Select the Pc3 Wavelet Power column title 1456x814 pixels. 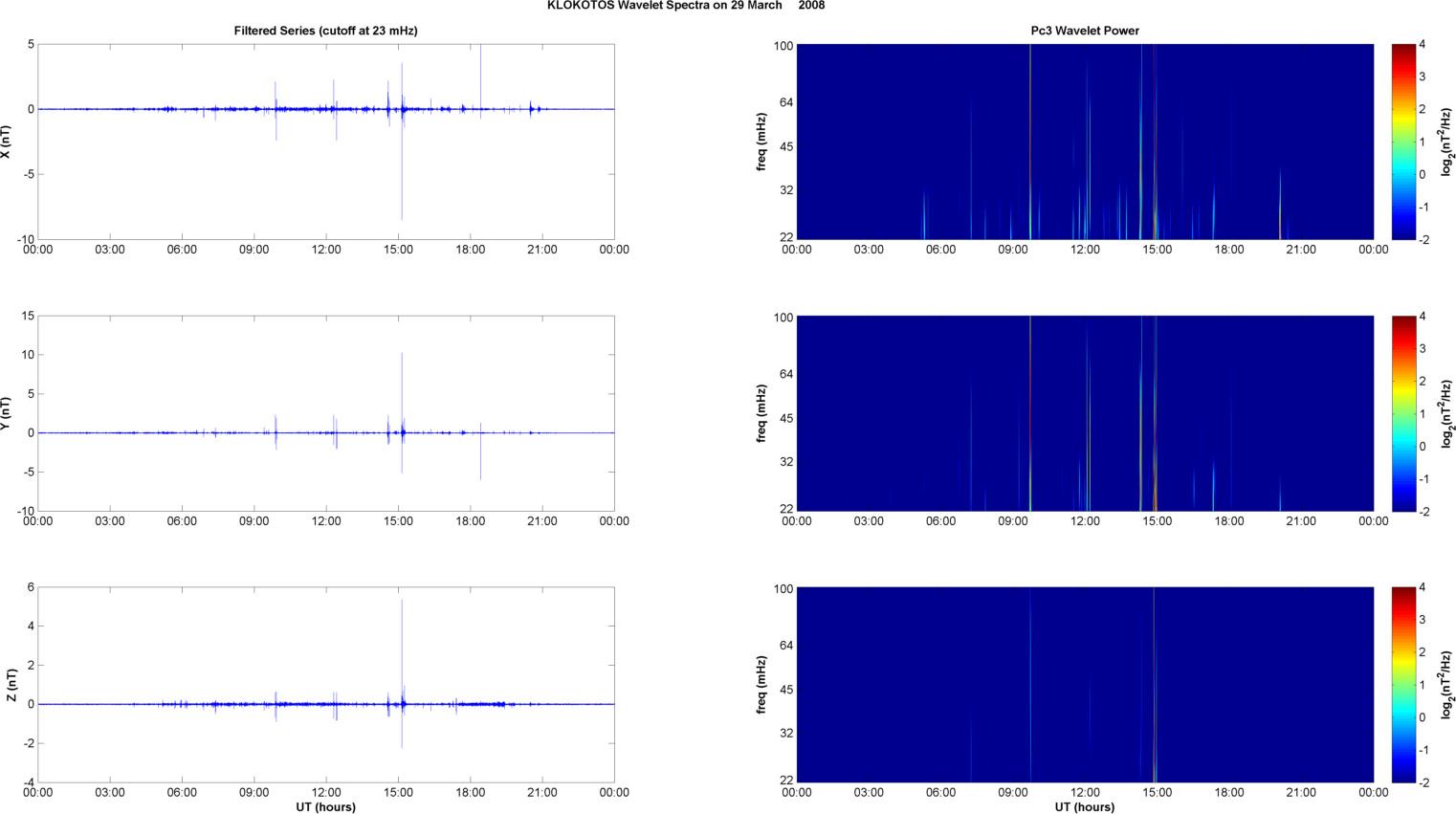1084,31
